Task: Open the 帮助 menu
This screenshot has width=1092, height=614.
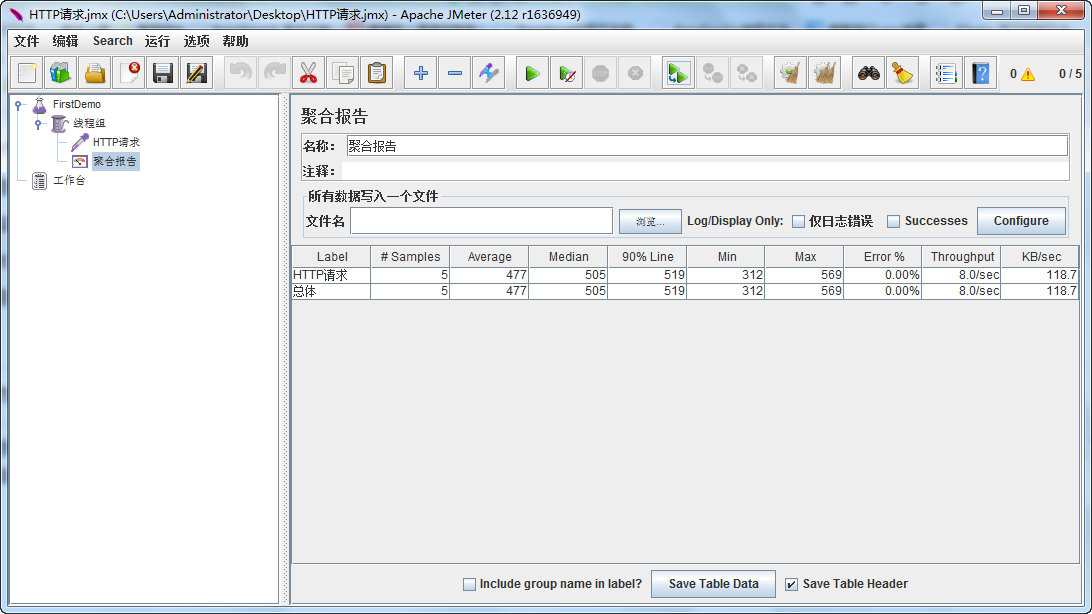Action: coord(235,41)
